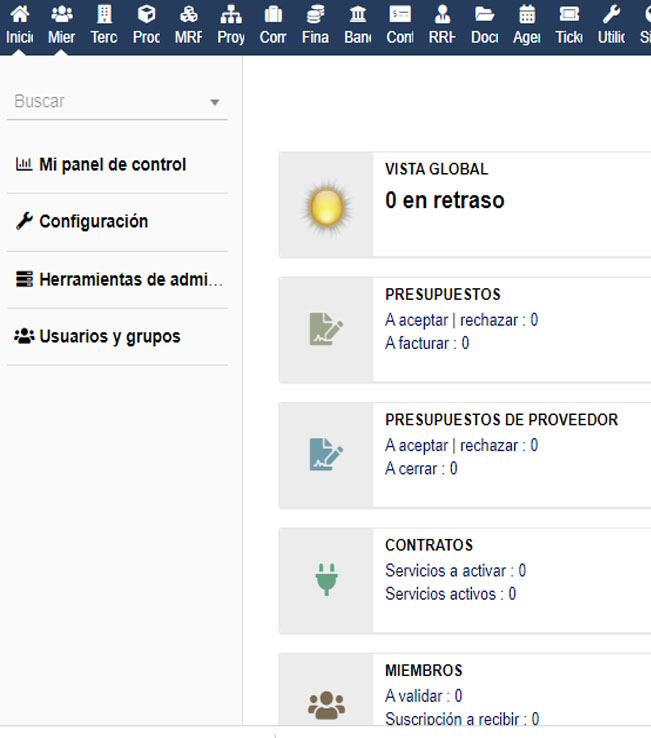
Task: Open the Productos cube icon
Action: point(146,24)
